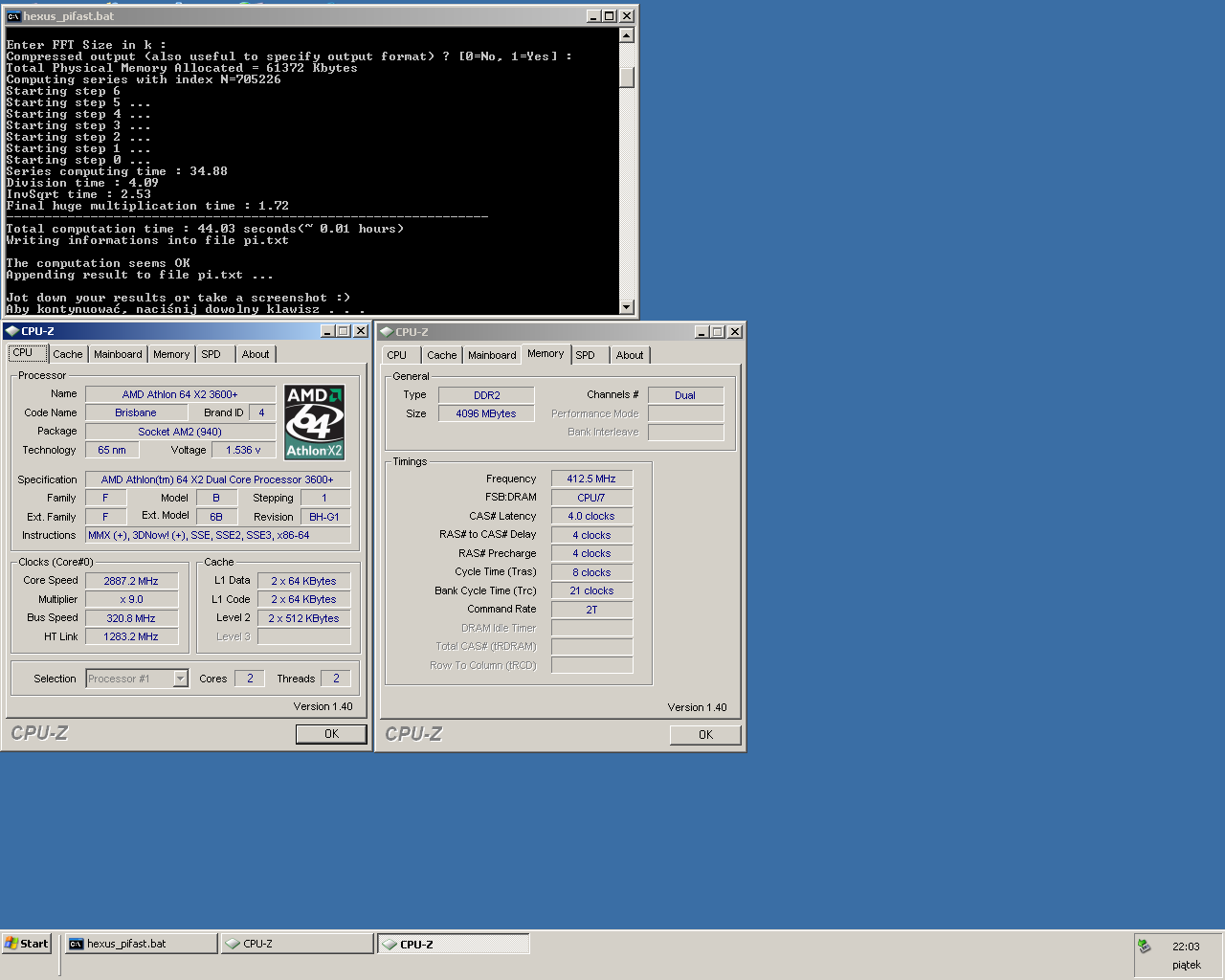1225x980 pixels.
Task: Click Voltage value 1.536 v
Action: 243,450
